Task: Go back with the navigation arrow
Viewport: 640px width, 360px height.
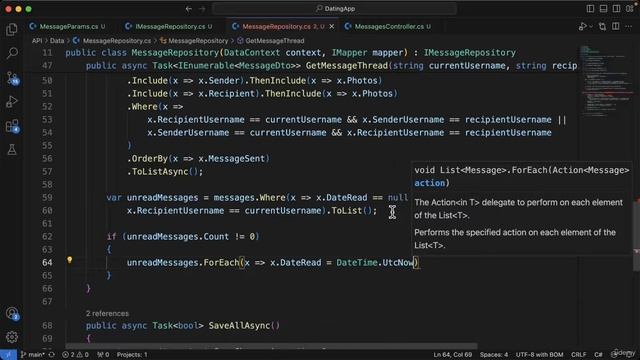Action: pos(189,9)
